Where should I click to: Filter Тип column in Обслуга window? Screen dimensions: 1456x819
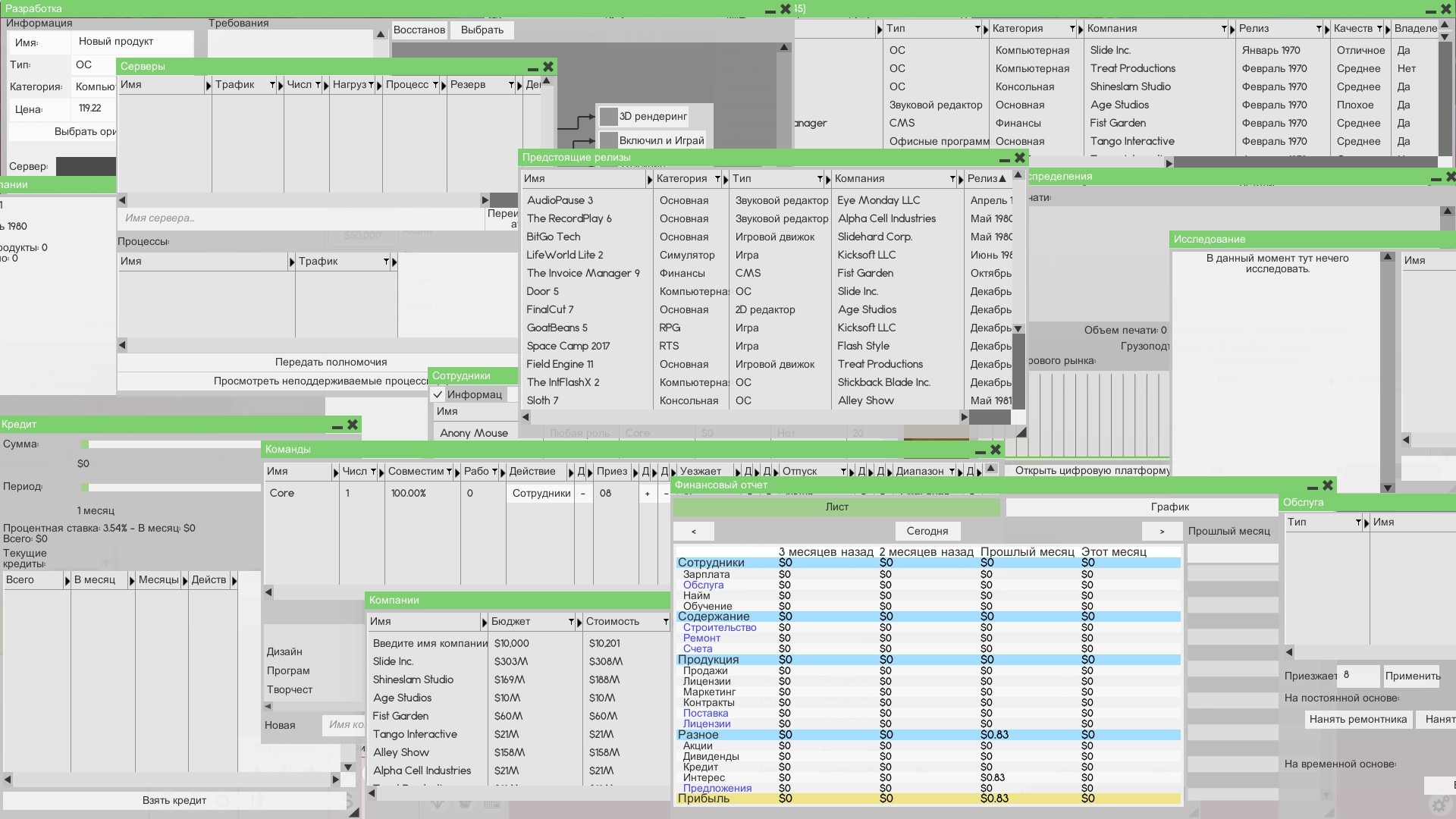(1358, 522)
